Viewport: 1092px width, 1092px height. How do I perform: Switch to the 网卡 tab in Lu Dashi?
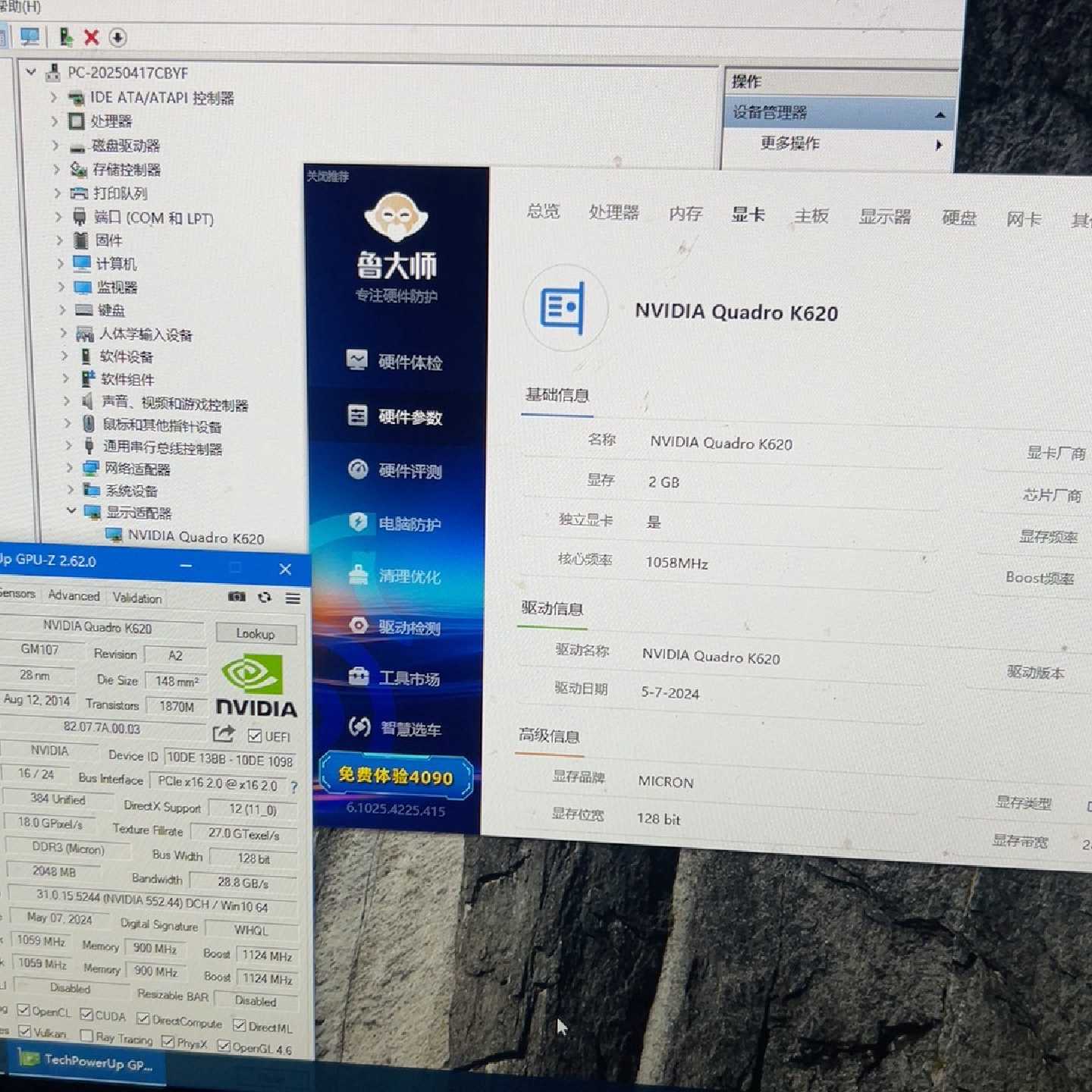[1024, 220]
